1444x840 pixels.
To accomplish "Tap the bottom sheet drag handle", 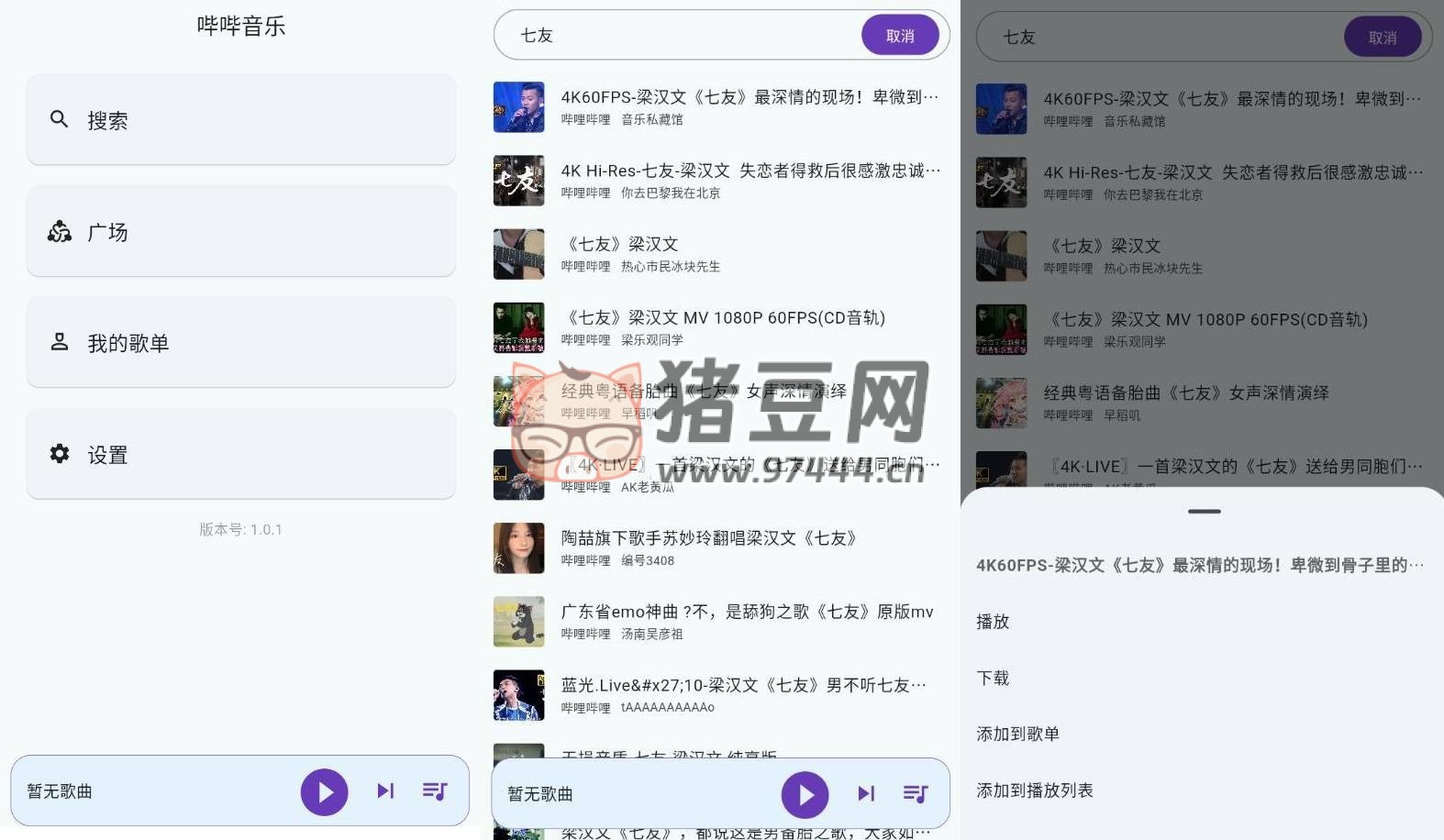I will (1204, 512).
